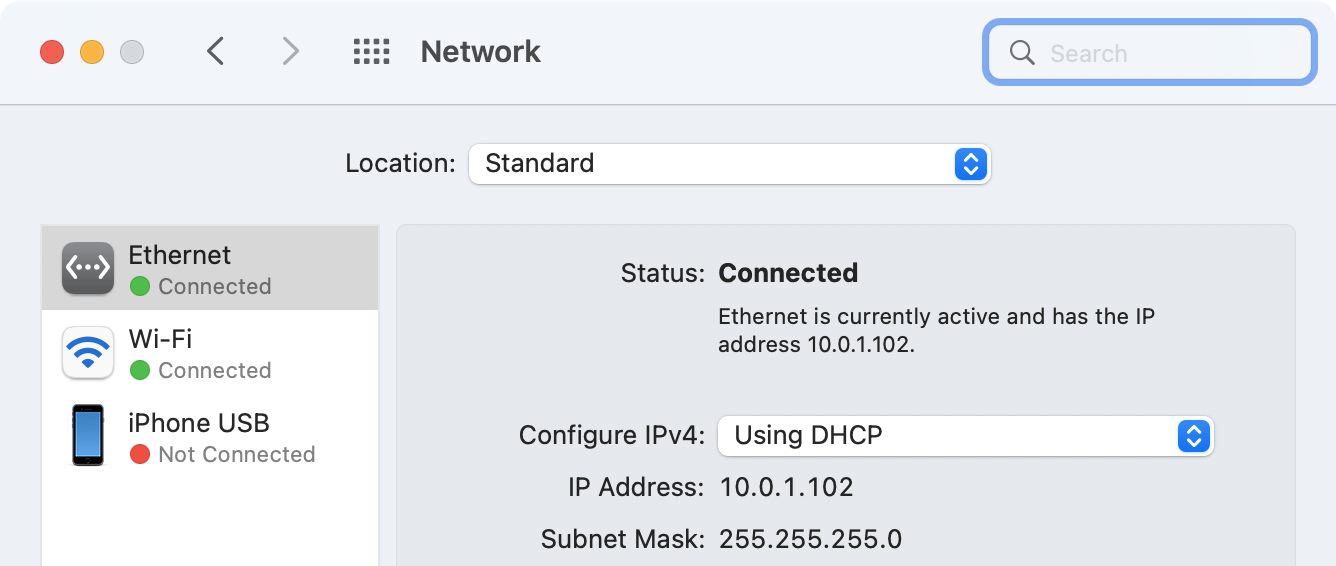Go forward with the right chevron
The height and width of the screenshot is (566, 1336).
click(290, 51)
